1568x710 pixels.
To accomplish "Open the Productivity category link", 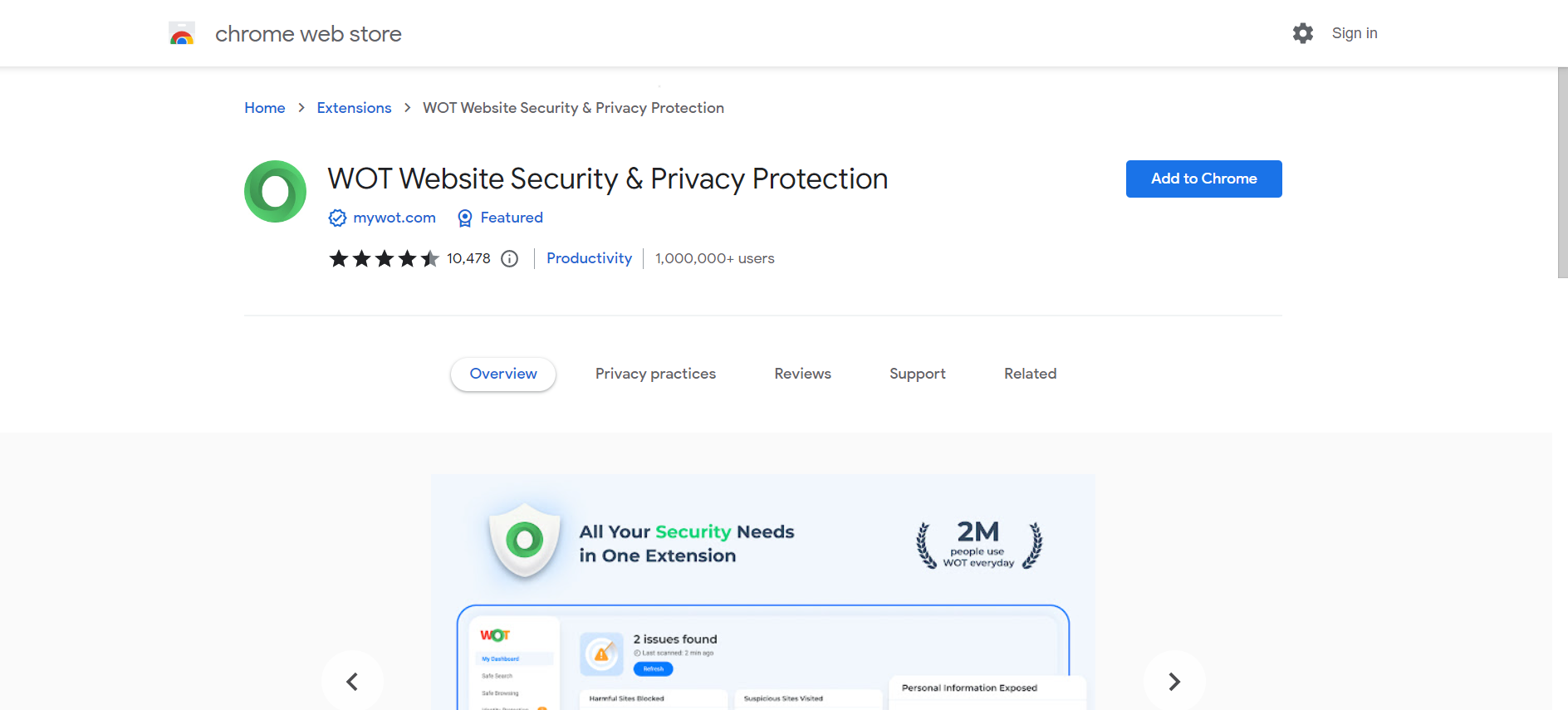I will (x=589, y=258).
